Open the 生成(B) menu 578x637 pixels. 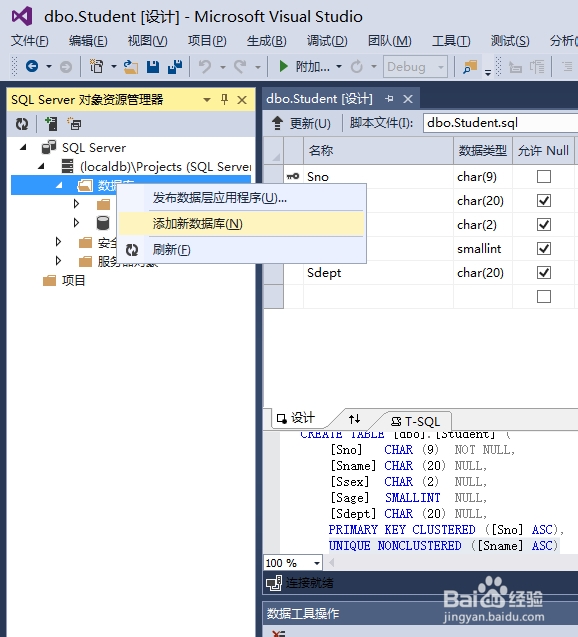point(266,41)
